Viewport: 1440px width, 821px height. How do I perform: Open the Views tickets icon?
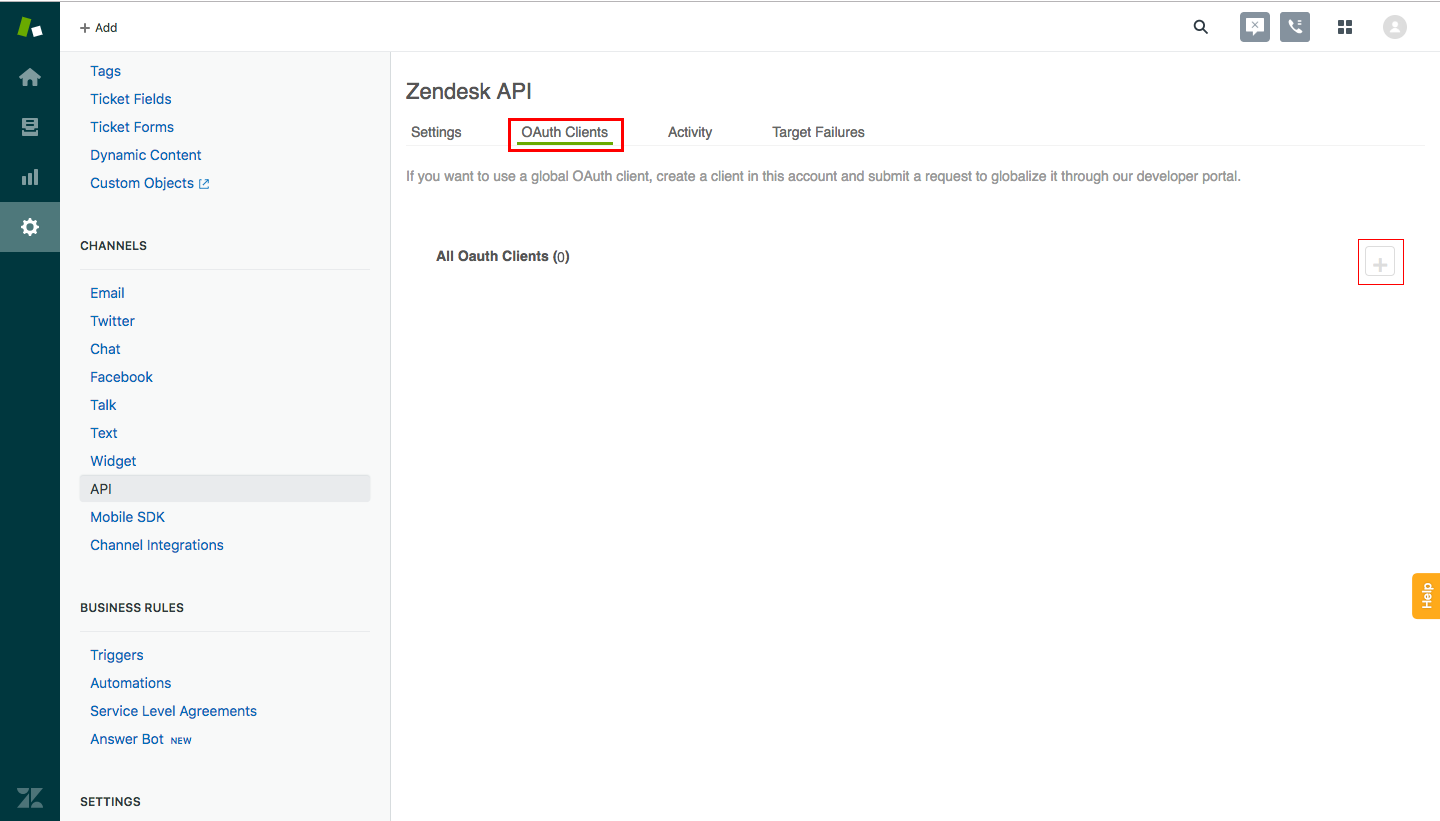coord(30,127)
